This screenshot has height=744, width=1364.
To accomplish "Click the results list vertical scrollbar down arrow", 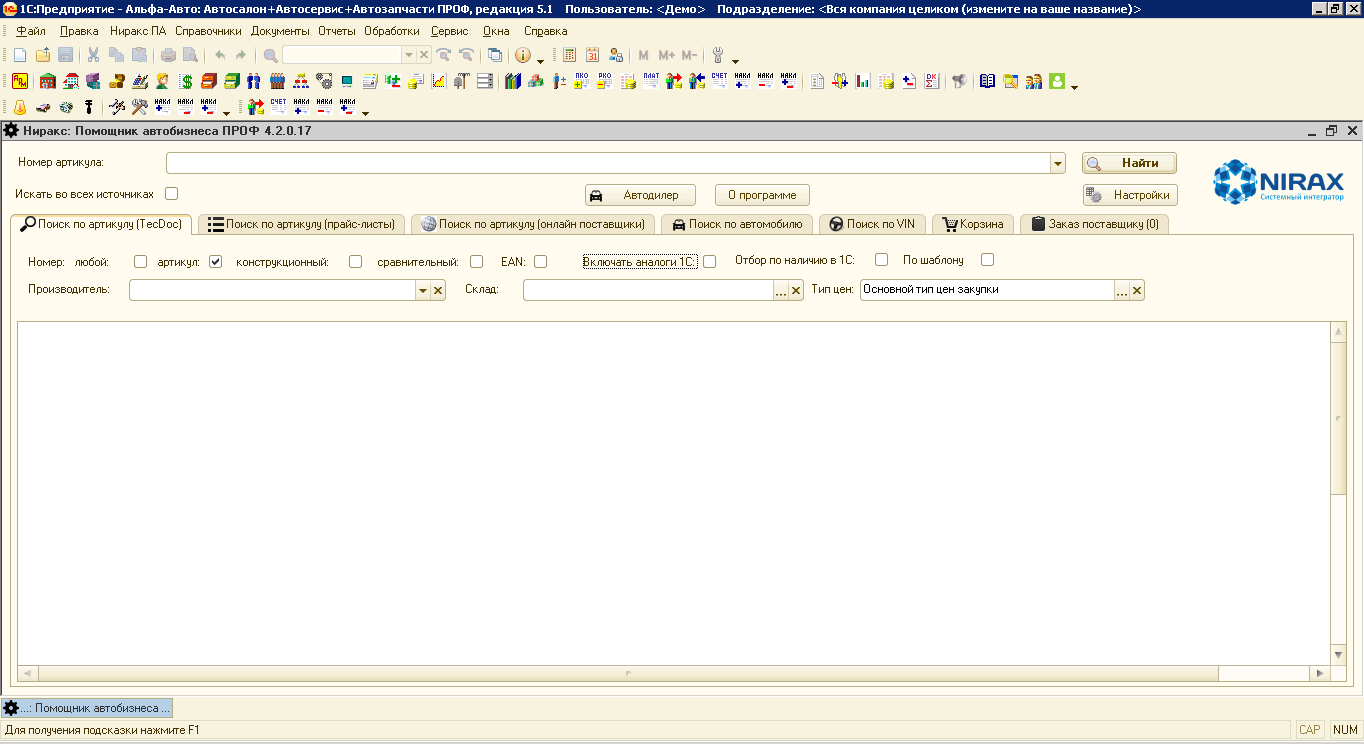I will [x=1339, y=654].
